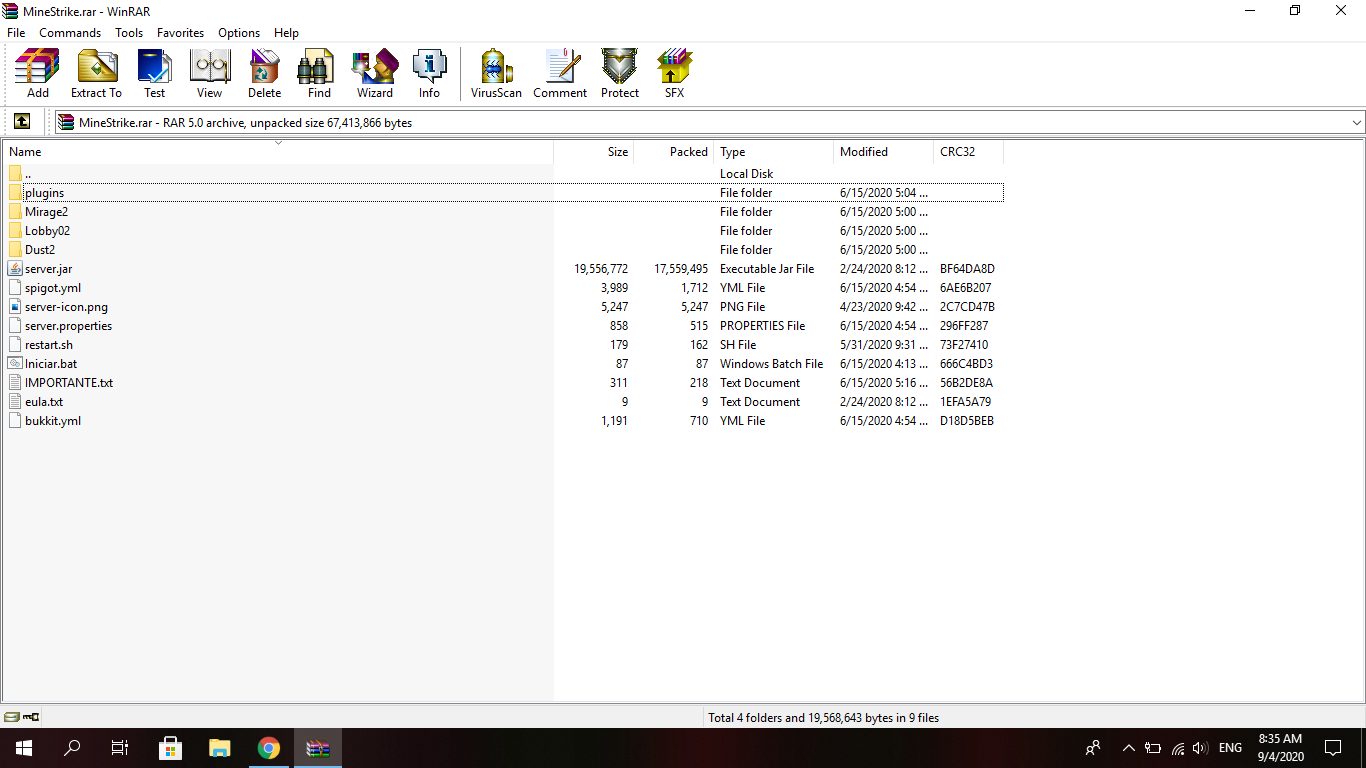This screenshot has width=1366, height=768.
Task: Launch the Wizard tool
Action: click(375, 74)
